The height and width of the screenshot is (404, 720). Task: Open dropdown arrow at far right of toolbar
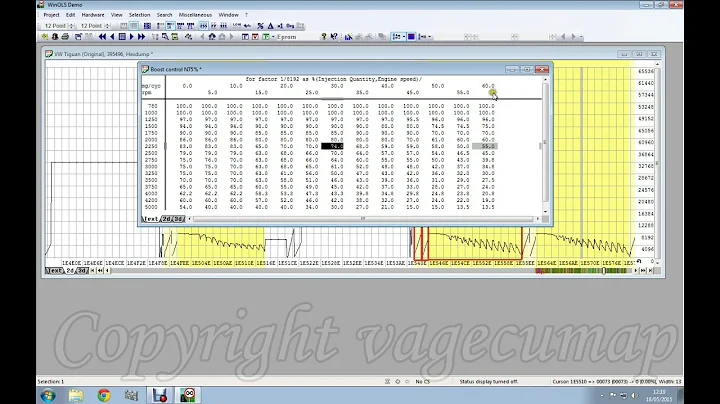[x=581, y=37]
